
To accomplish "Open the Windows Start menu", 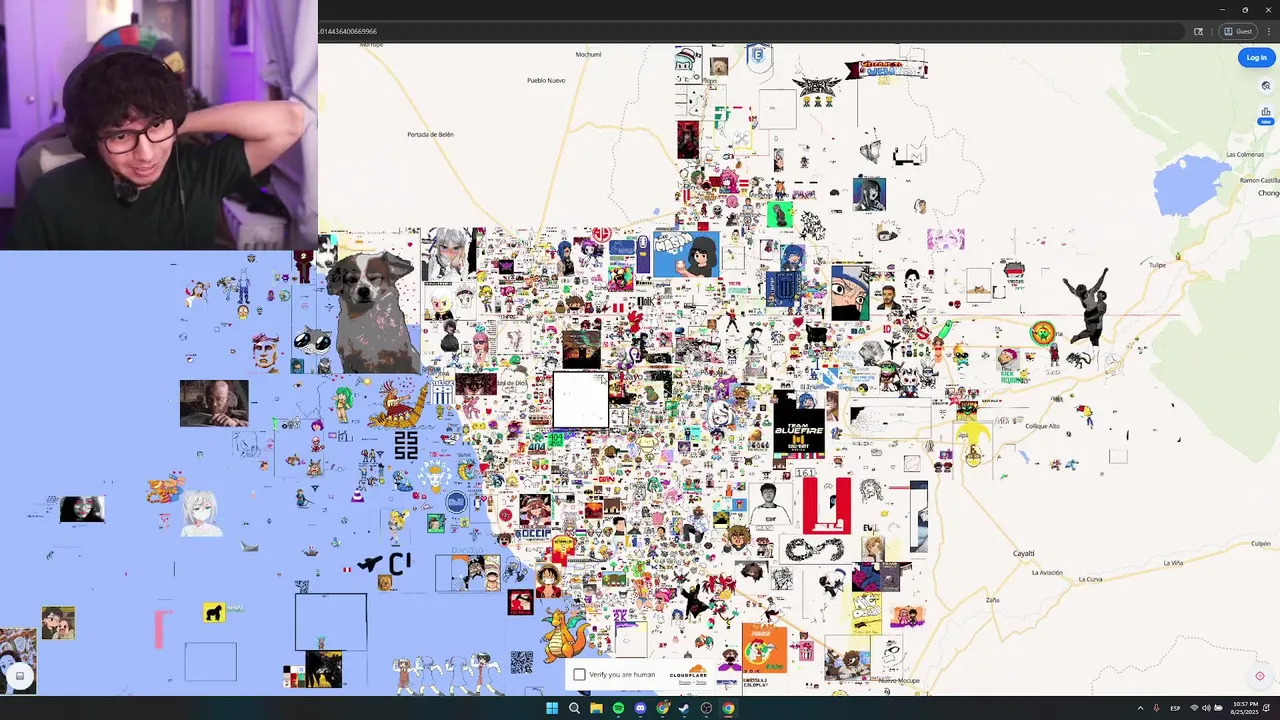I will [551, 708].
